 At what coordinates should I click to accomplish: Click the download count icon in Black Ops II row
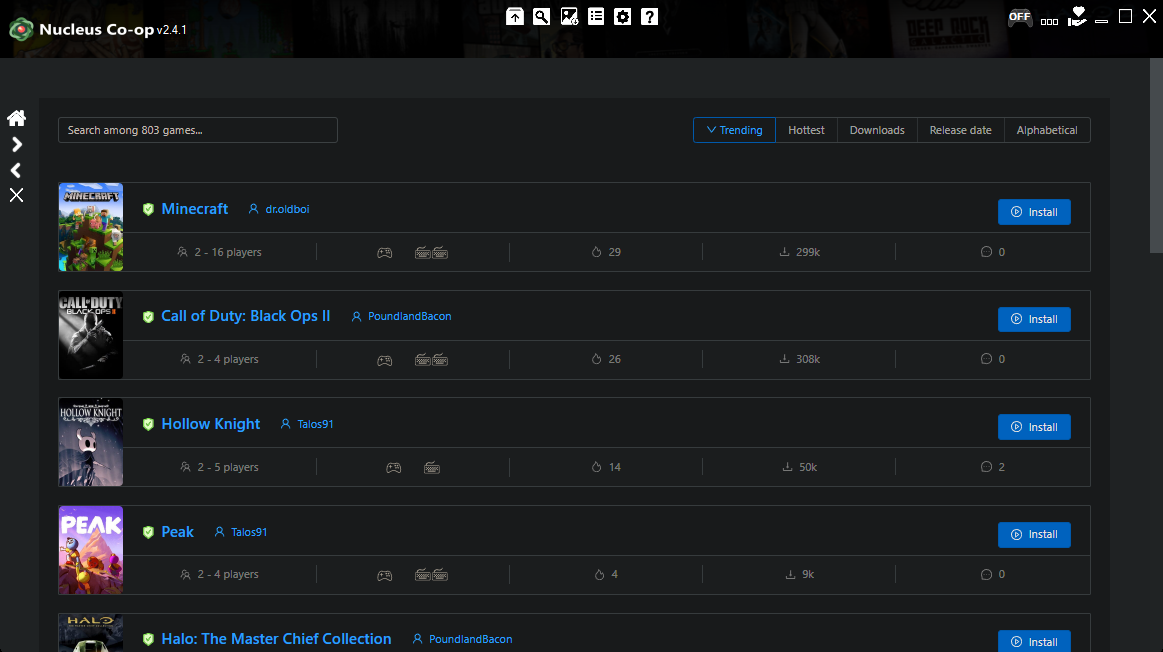[784, 359]
